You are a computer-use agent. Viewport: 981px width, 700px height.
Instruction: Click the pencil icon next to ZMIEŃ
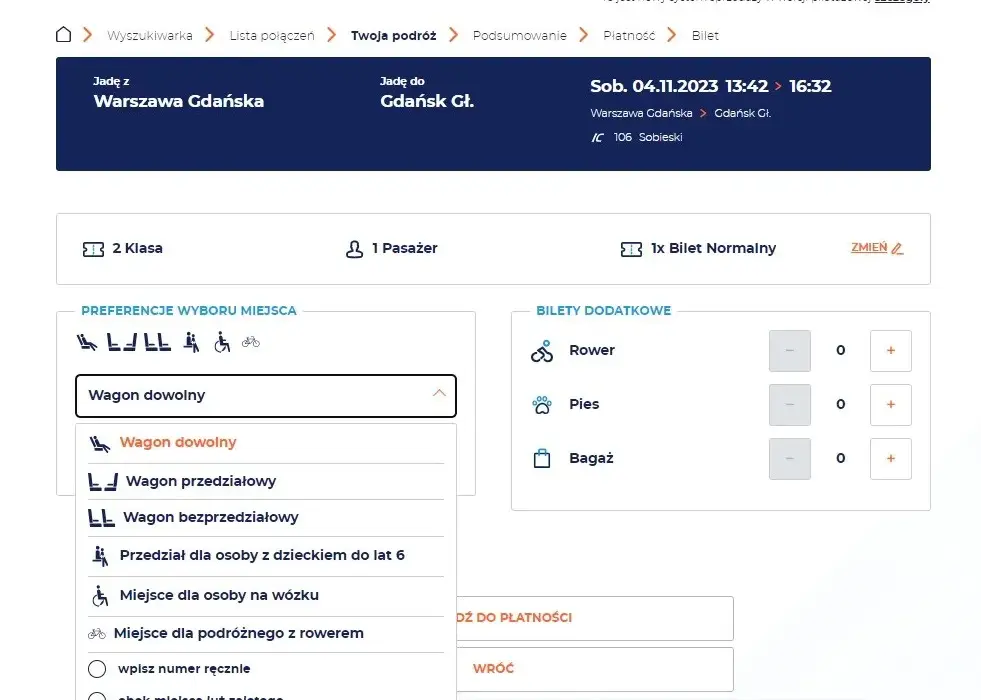pos(897,248)
